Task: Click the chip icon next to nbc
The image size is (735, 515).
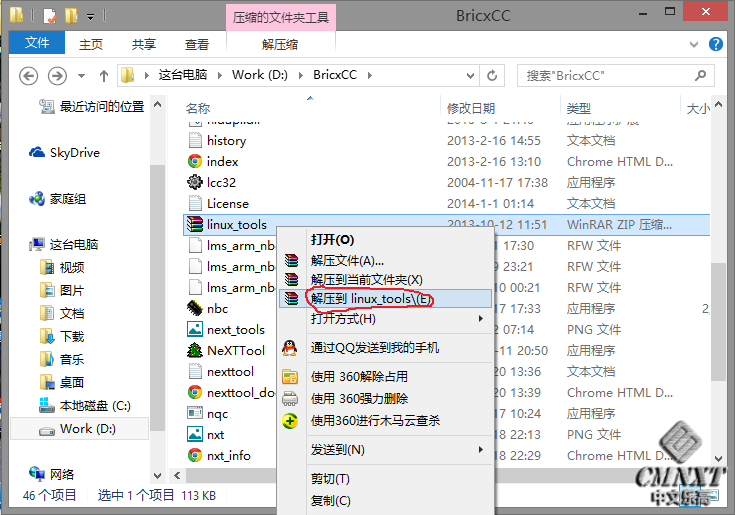Action: (195, 308)
